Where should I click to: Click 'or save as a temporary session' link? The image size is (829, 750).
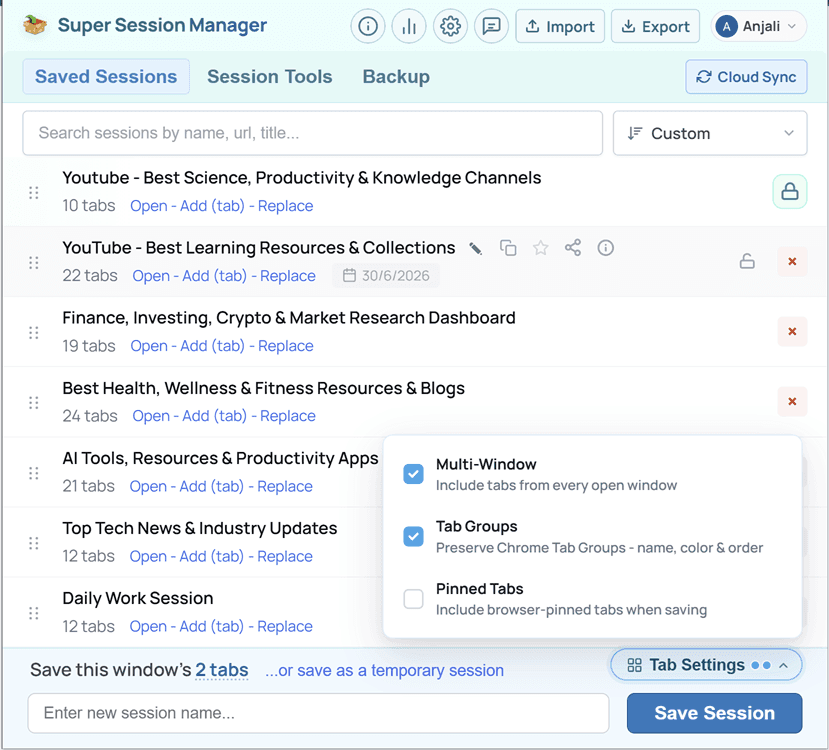click(384, 670)
